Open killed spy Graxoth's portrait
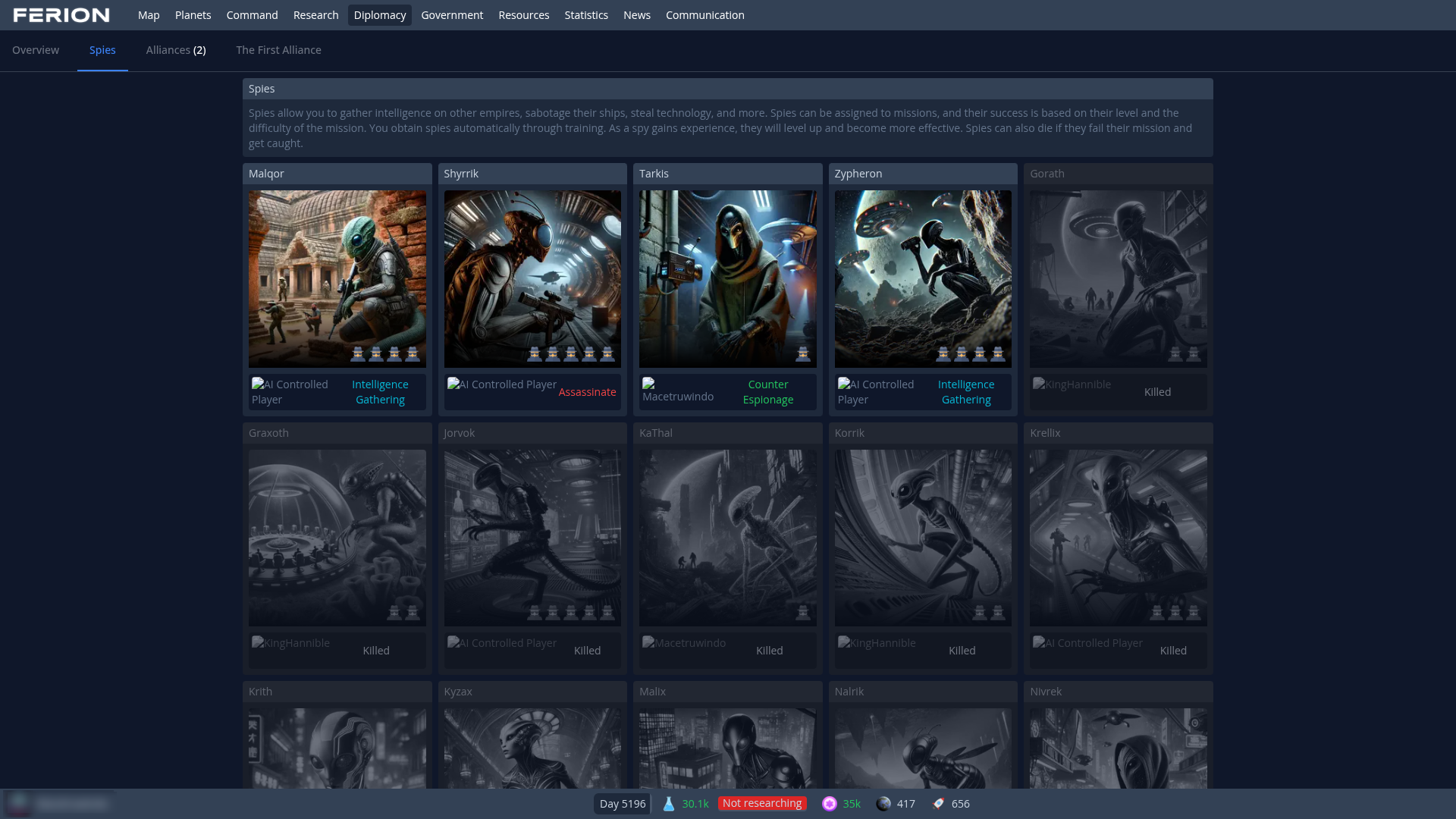1456x819 pixels. [337, 538]
